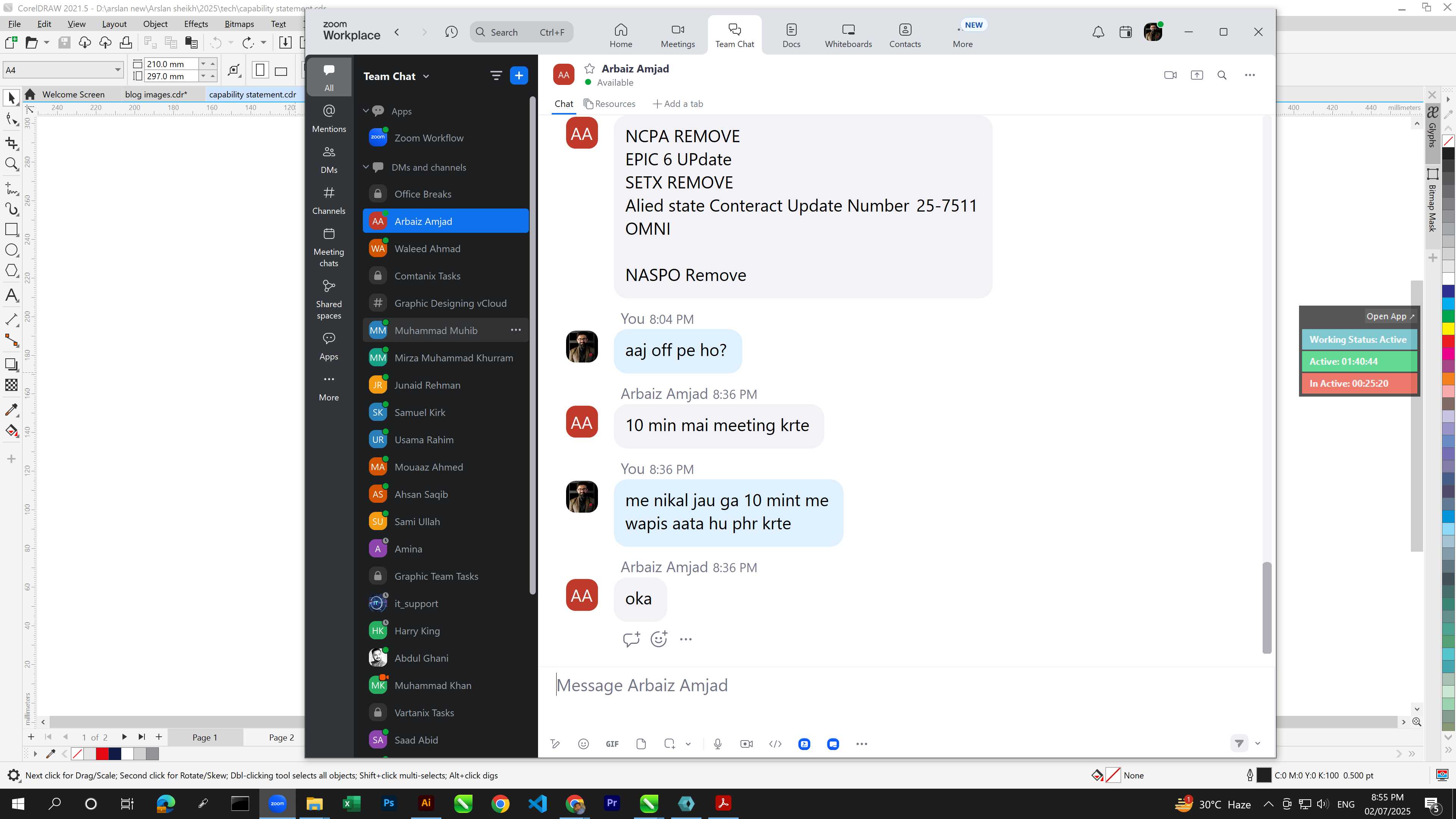Open the Mentions sidebar section
The width and height of the screenshot is (1456, 819).
(329, 118)
